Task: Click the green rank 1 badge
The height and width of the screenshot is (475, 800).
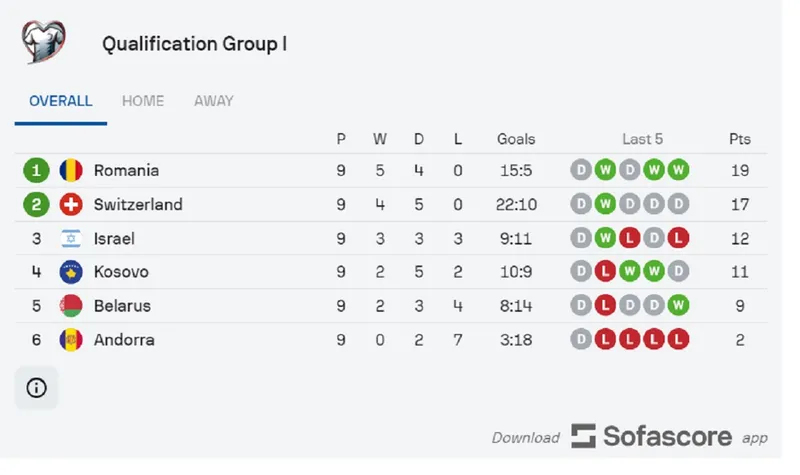Action: tap(36, 170)
